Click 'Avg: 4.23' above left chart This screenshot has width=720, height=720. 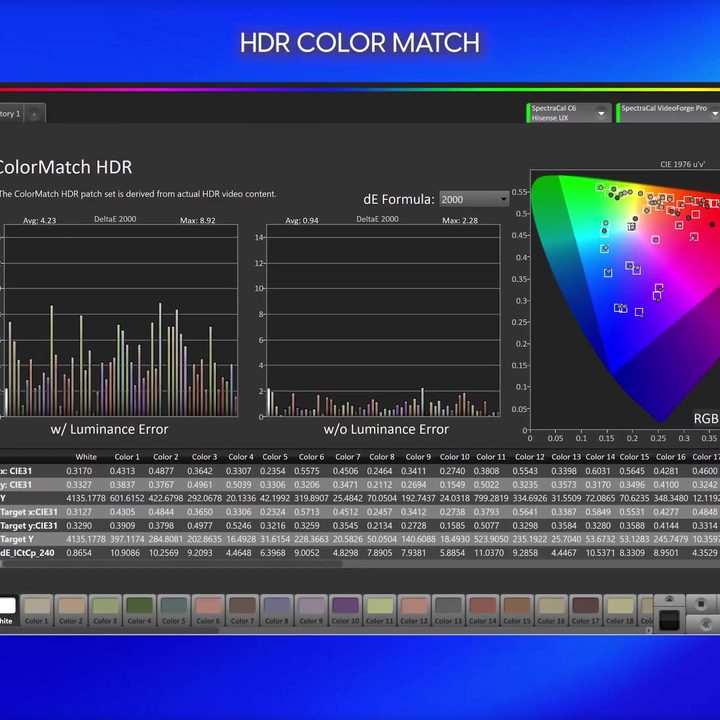39,220
